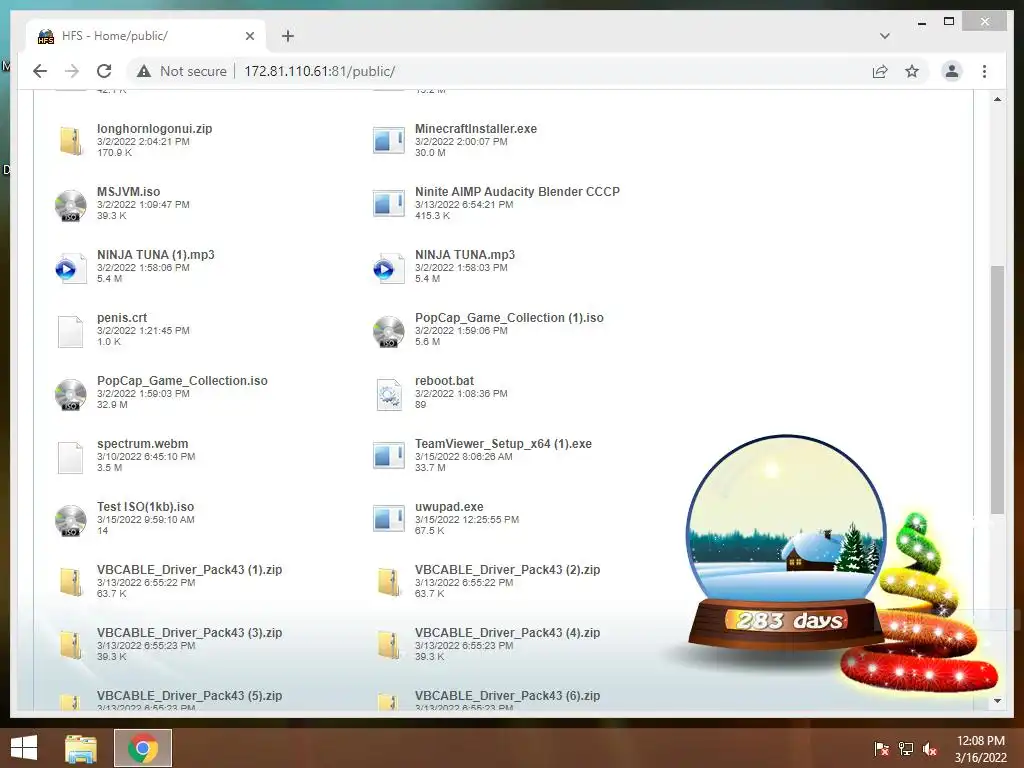
Task: Click the scrollbar up arrow
Action: pos(997,99)
